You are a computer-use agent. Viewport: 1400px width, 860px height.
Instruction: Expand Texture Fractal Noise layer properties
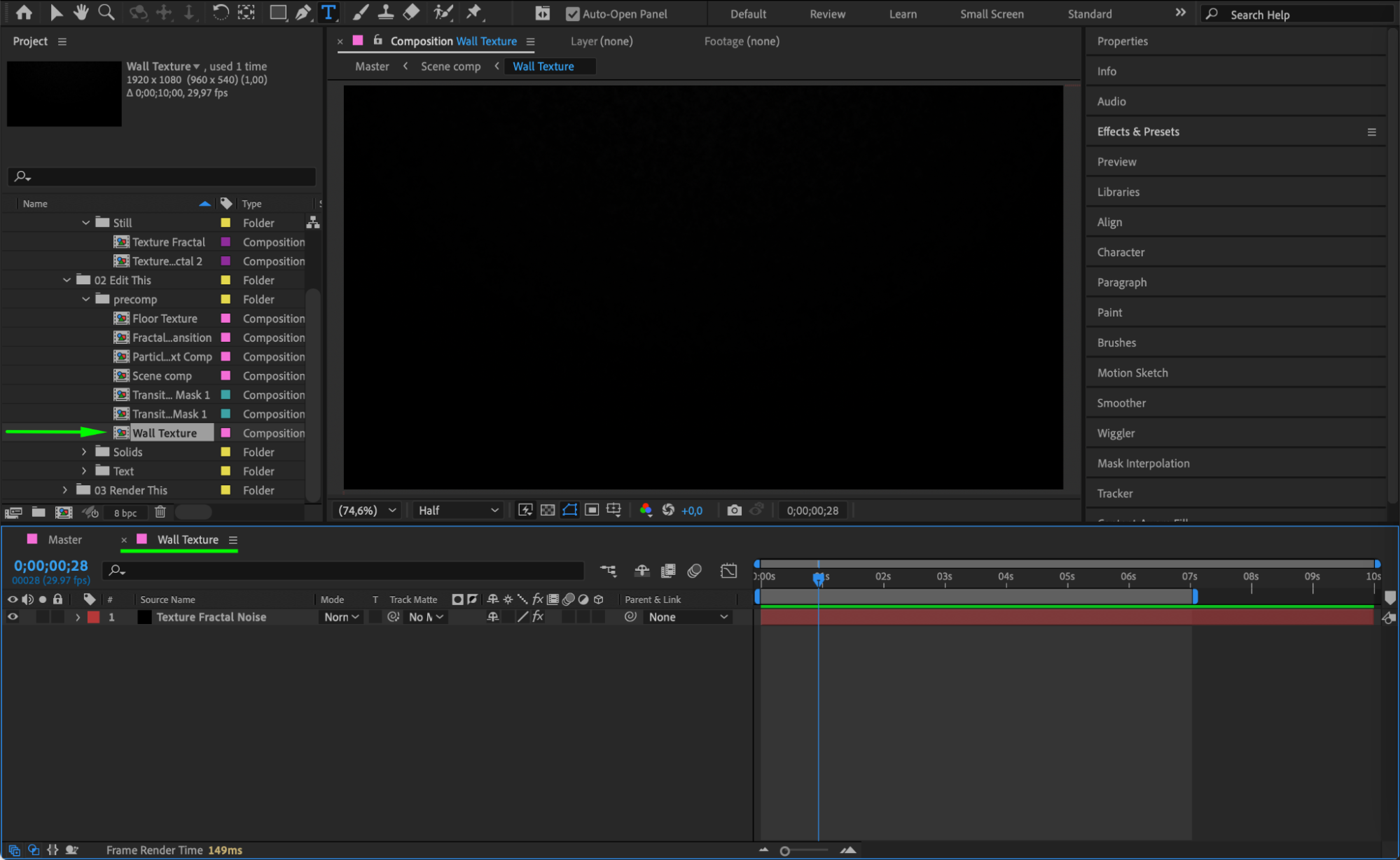coord(78,617)
